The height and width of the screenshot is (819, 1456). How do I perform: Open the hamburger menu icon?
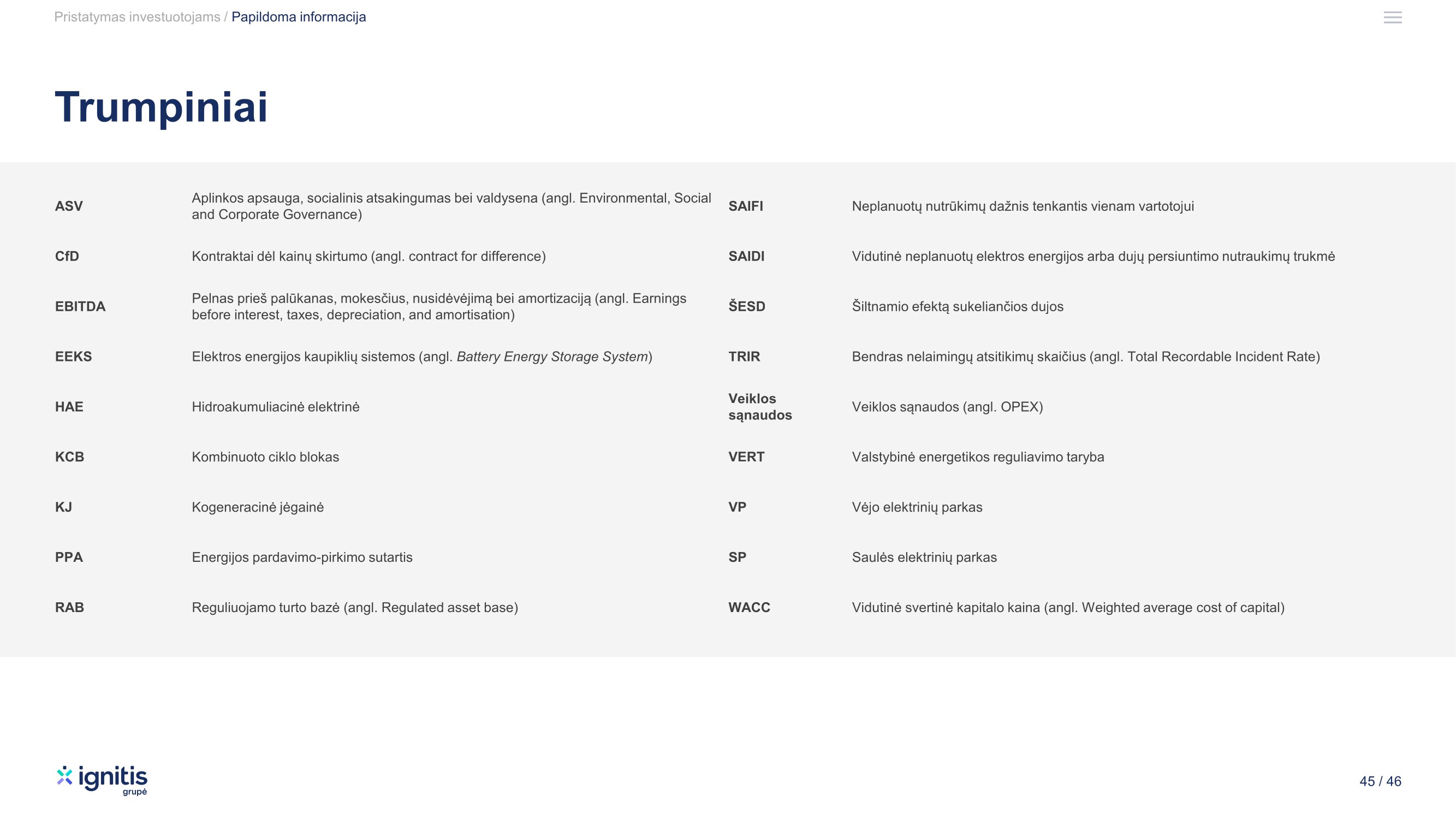(1392, 17)
